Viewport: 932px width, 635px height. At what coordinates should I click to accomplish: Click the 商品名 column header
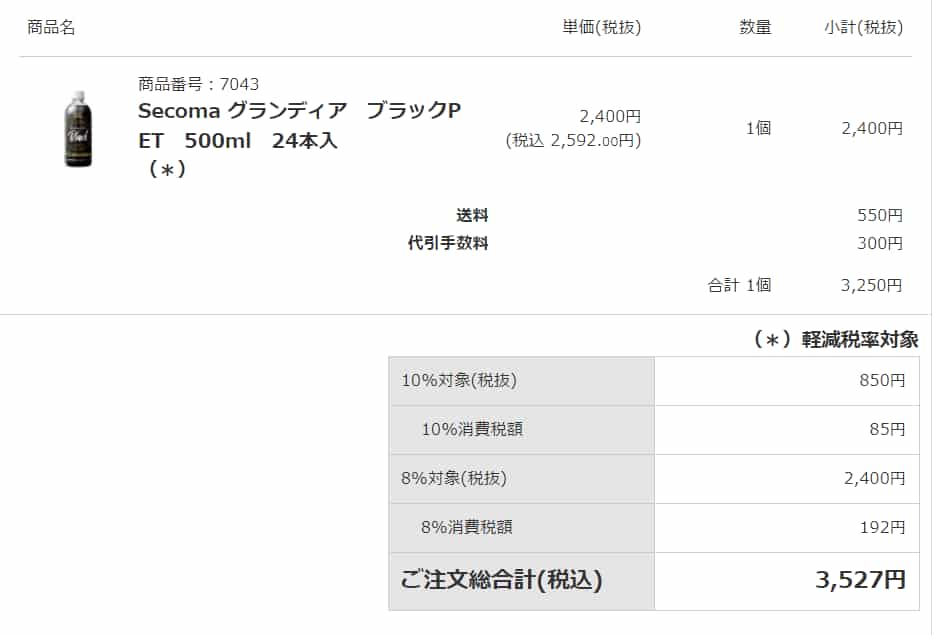point(51,27)
